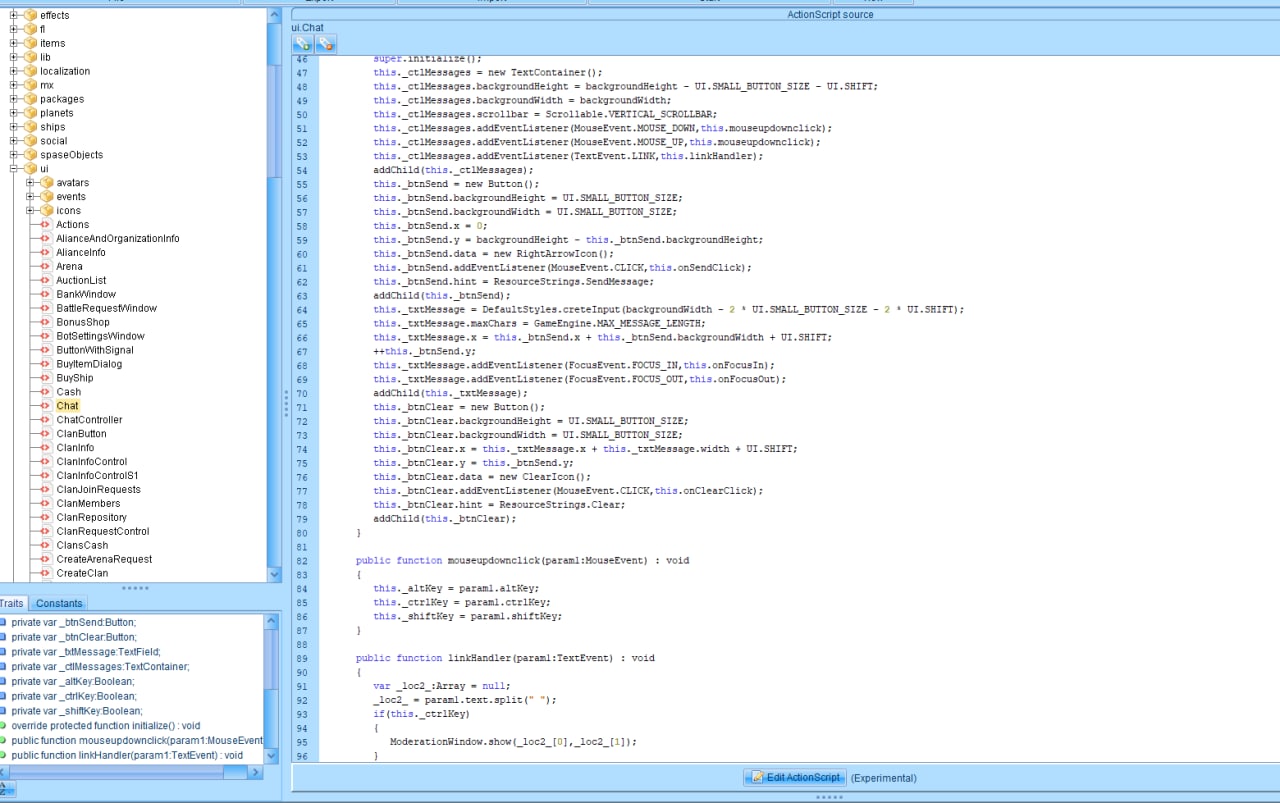
Task: Switch to the Traits tab
Action: pyautogui.click(x=12, y=603)
